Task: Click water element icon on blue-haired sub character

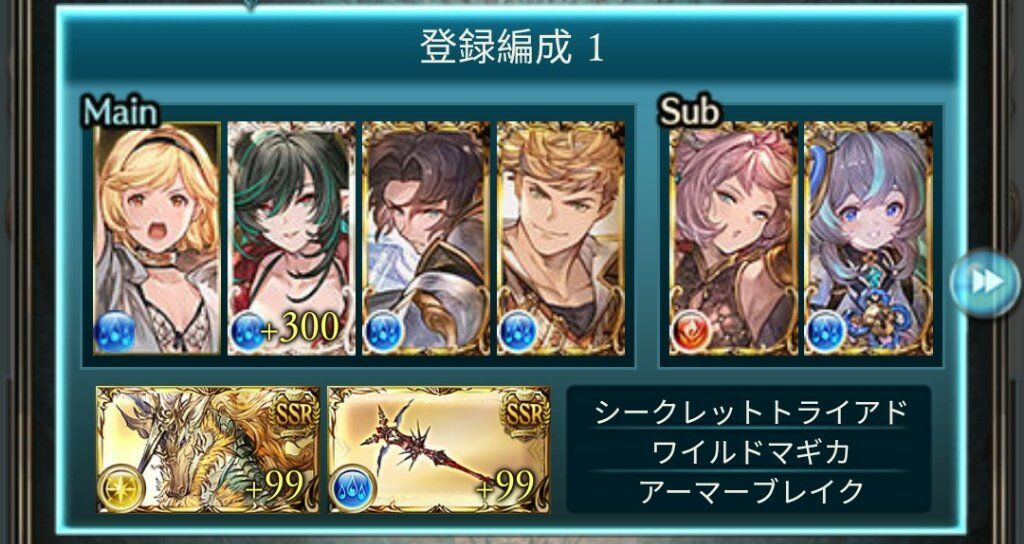Action: (x=825, y=332)
